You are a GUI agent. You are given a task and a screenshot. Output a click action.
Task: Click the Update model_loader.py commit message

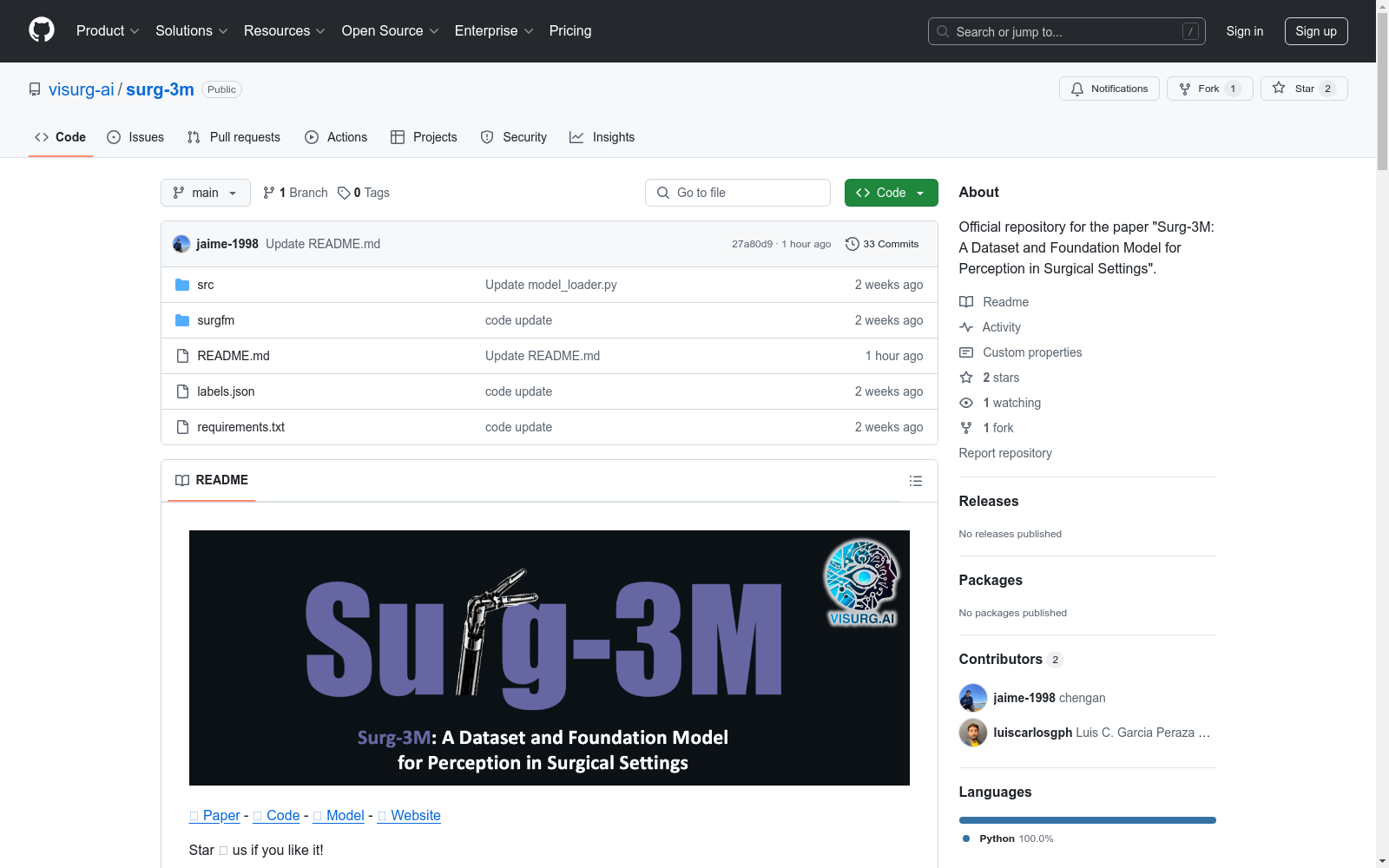coord(551,285)
